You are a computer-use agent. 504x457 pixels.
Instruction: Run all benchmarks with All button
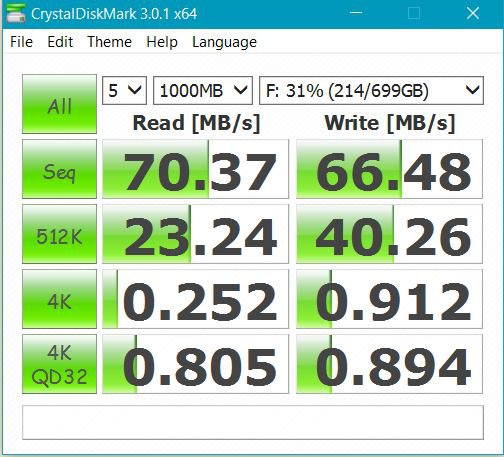(x=59, y=104)
